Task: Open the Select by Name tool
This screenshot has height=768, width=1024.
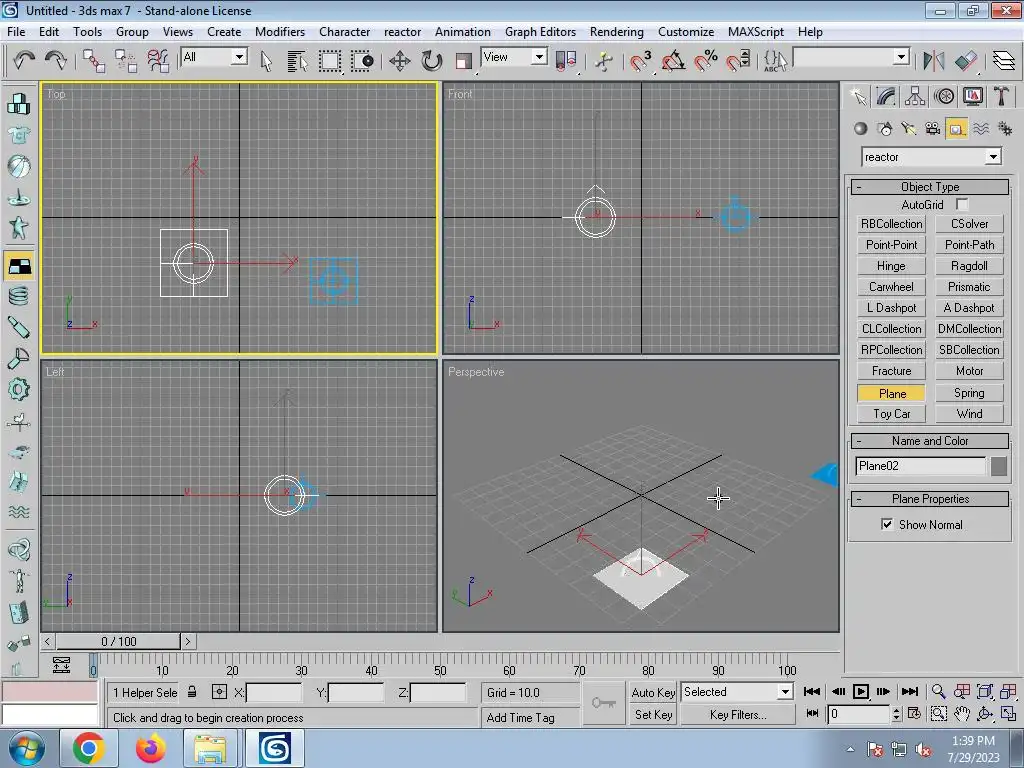Action: pos(297,61)
